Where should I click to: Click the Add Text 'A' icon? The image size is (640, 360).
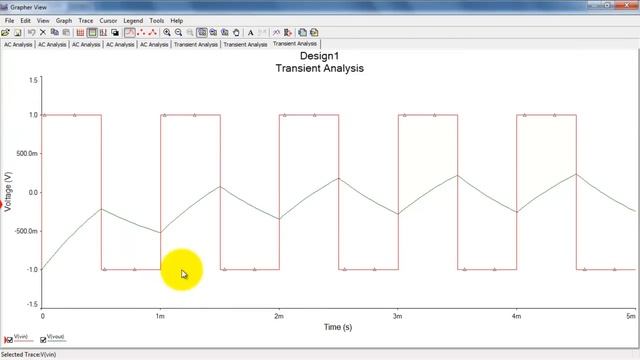251,33
